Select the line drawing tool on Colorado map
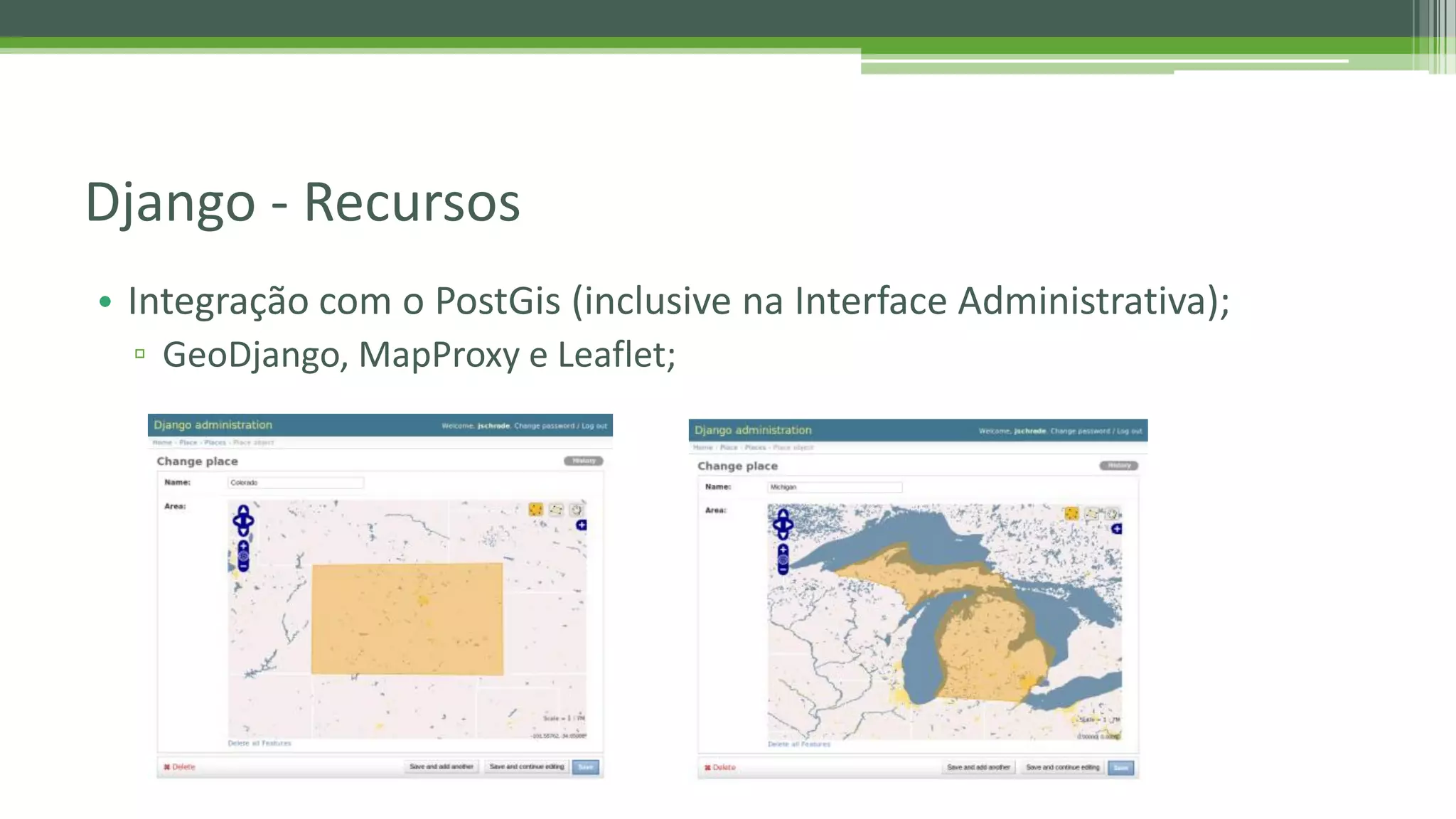Viewport: 1456px width, 819px height. pos(556,509)
